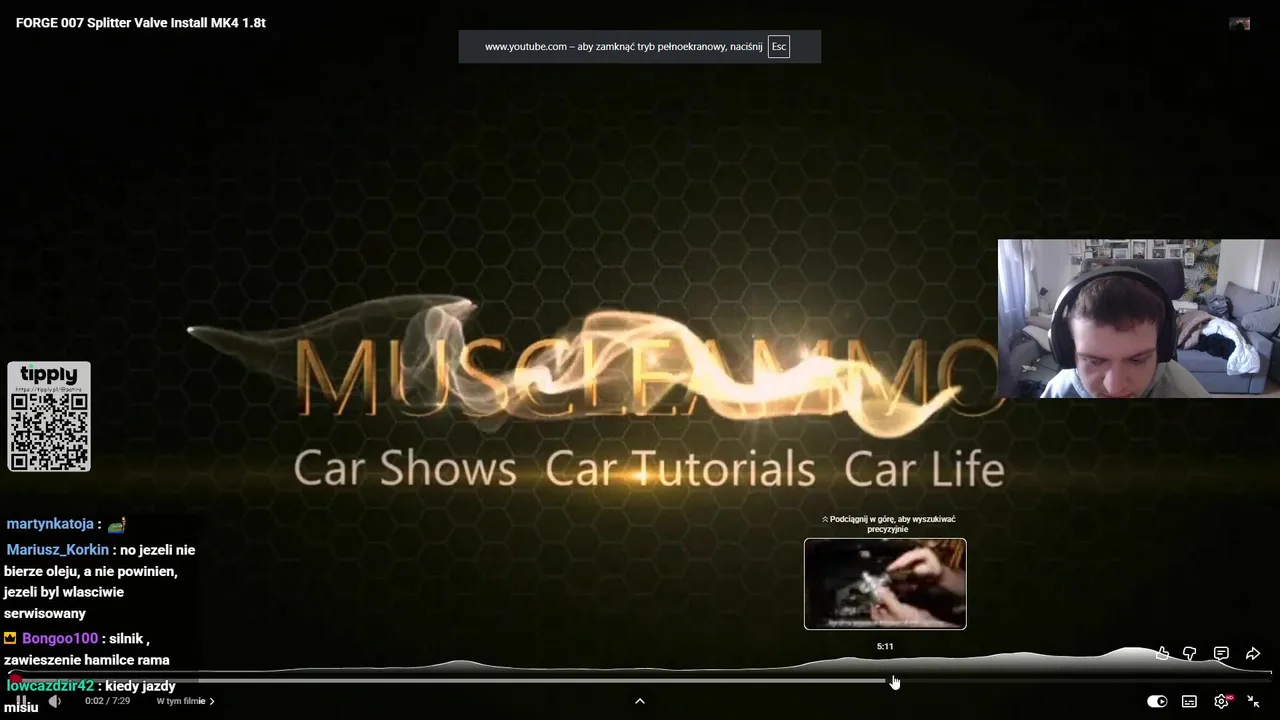Toggle the autoplay switch
Screen dimensions: 1280x720
pyautogui.click(x=1157, y=701)
